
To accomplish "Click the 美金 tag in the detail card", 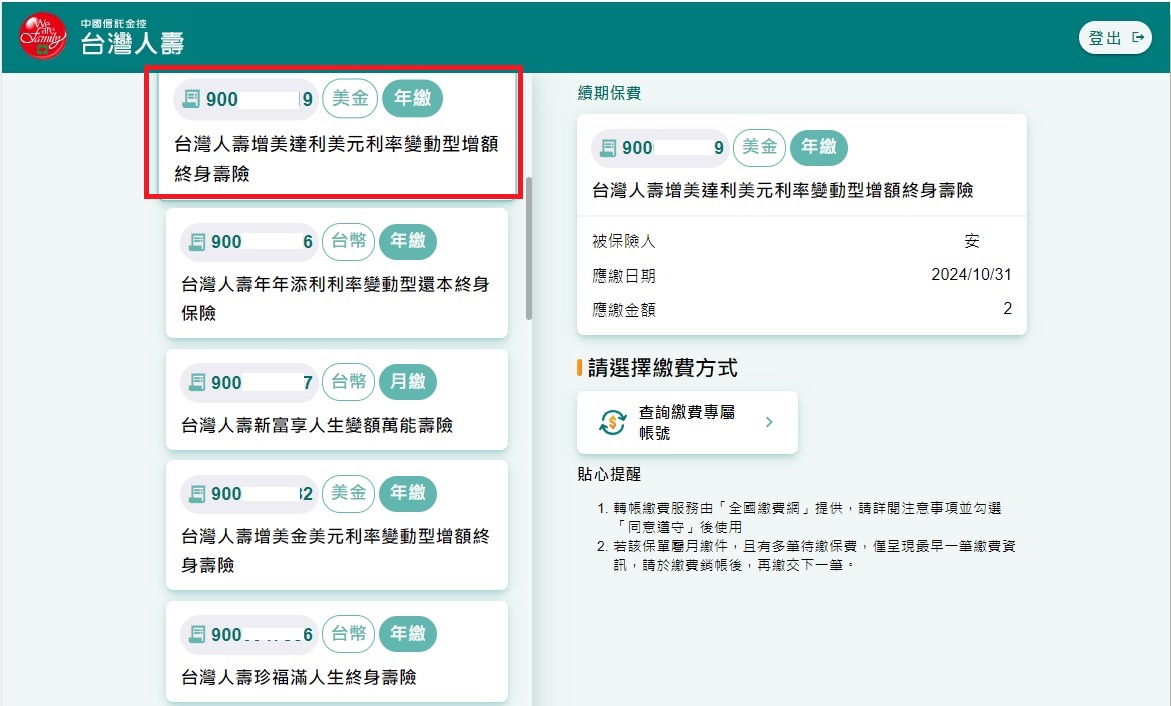I will [x=760, y=147].
